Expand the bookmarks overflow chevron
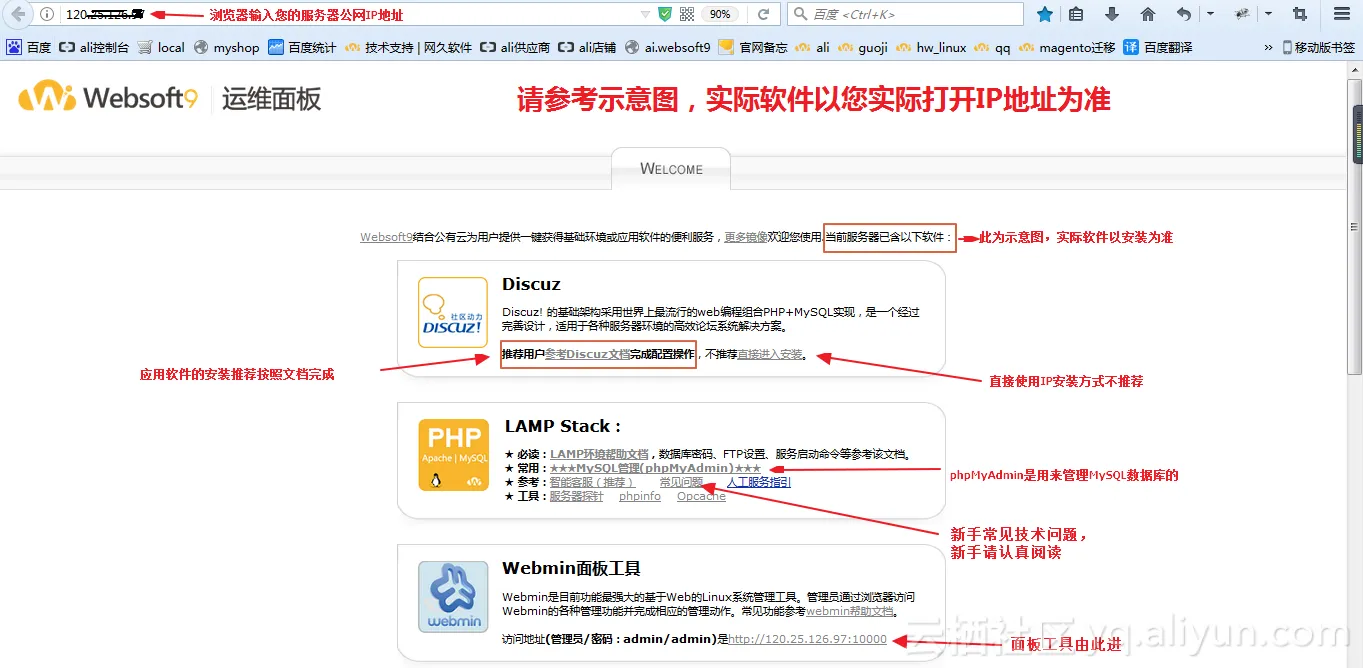The image size is (1363, 668). [x=1269, y=47]
